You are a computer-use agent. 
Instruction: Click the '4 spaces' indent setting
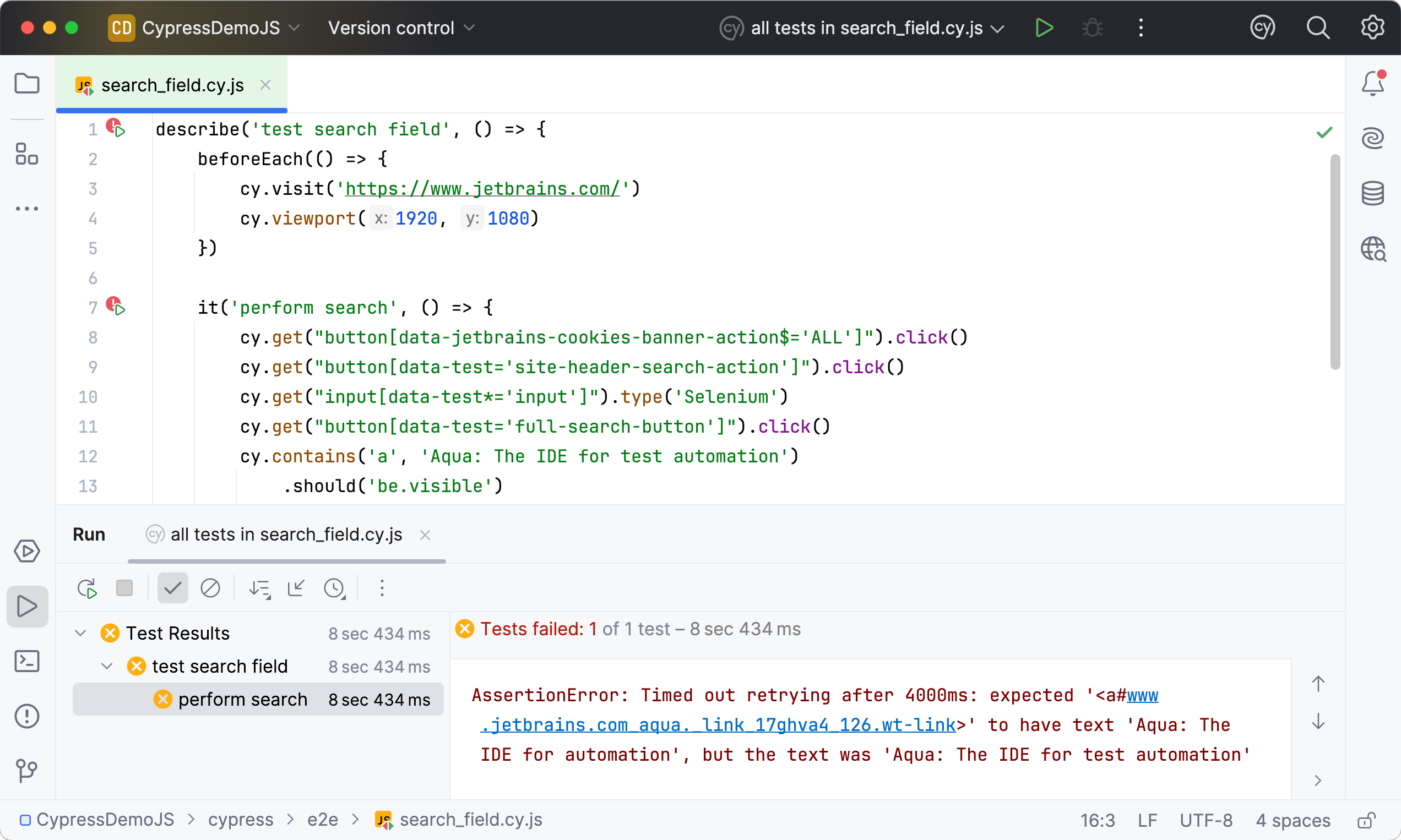coord(1293,820)
